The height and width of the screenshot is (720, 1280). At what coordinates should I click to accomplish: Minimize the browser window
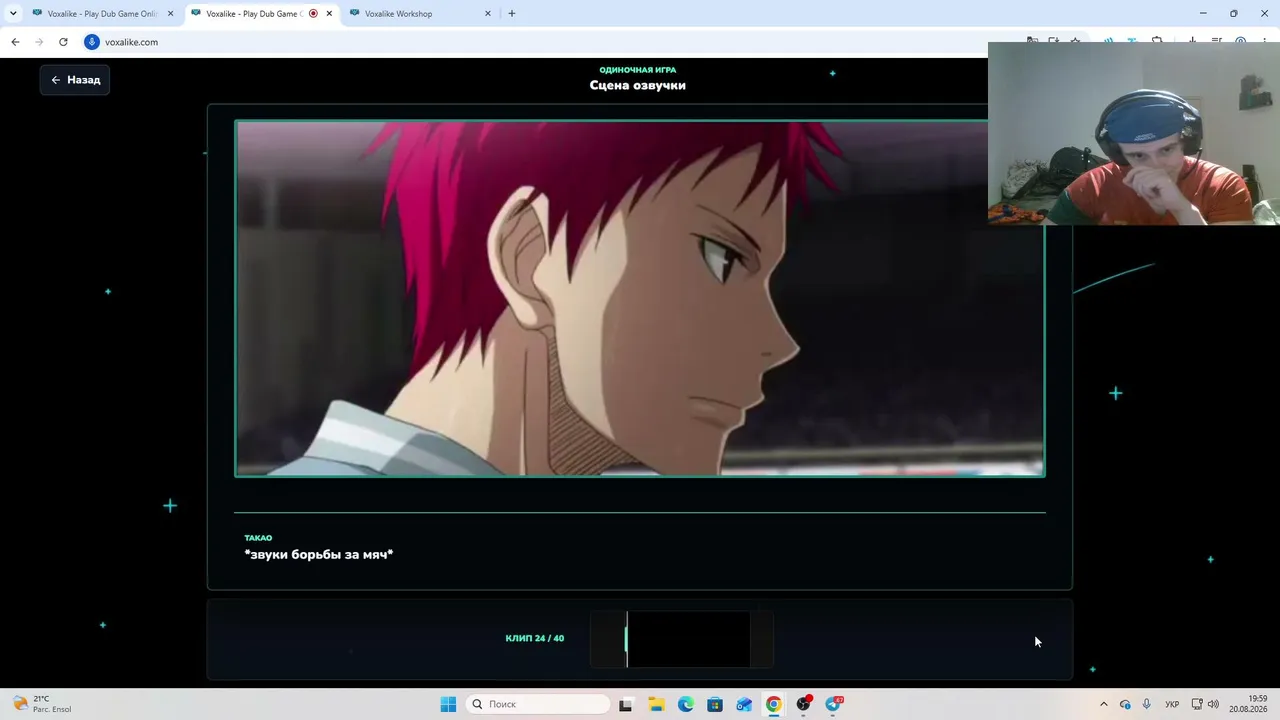tap(1203, 14)
